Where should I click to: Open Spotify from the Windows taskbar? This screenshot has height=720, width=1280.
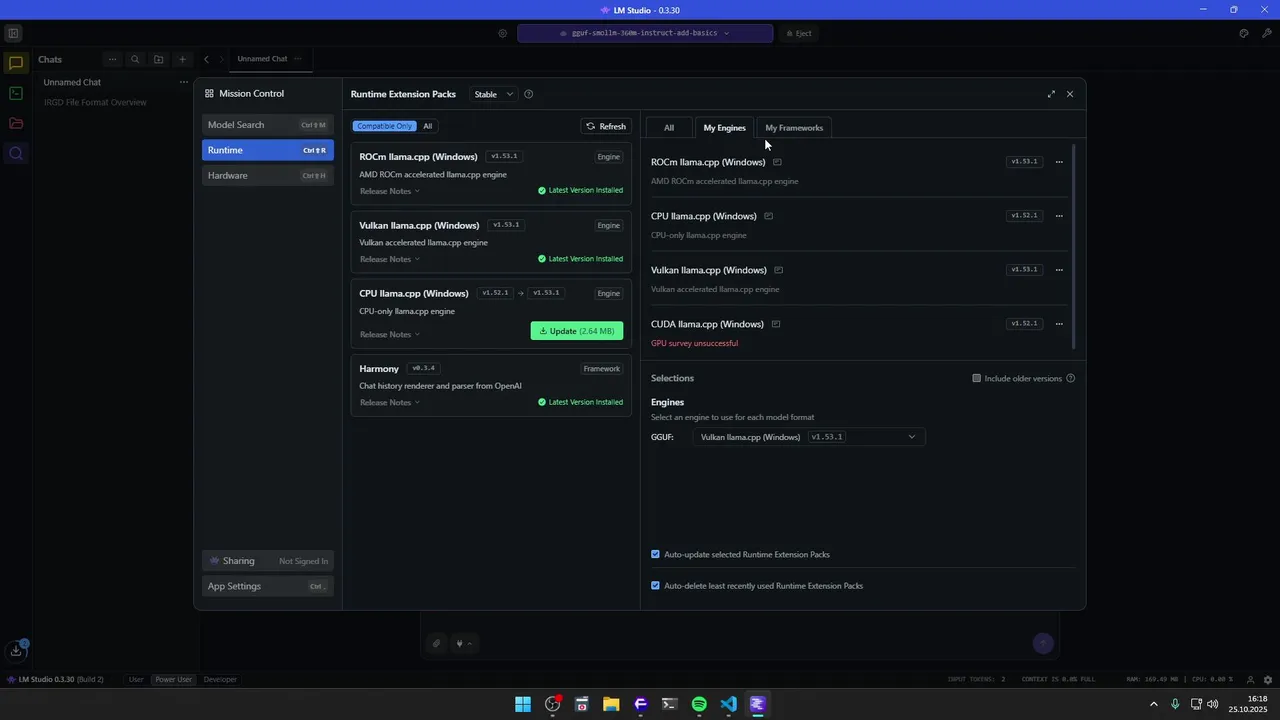point(699,704)
